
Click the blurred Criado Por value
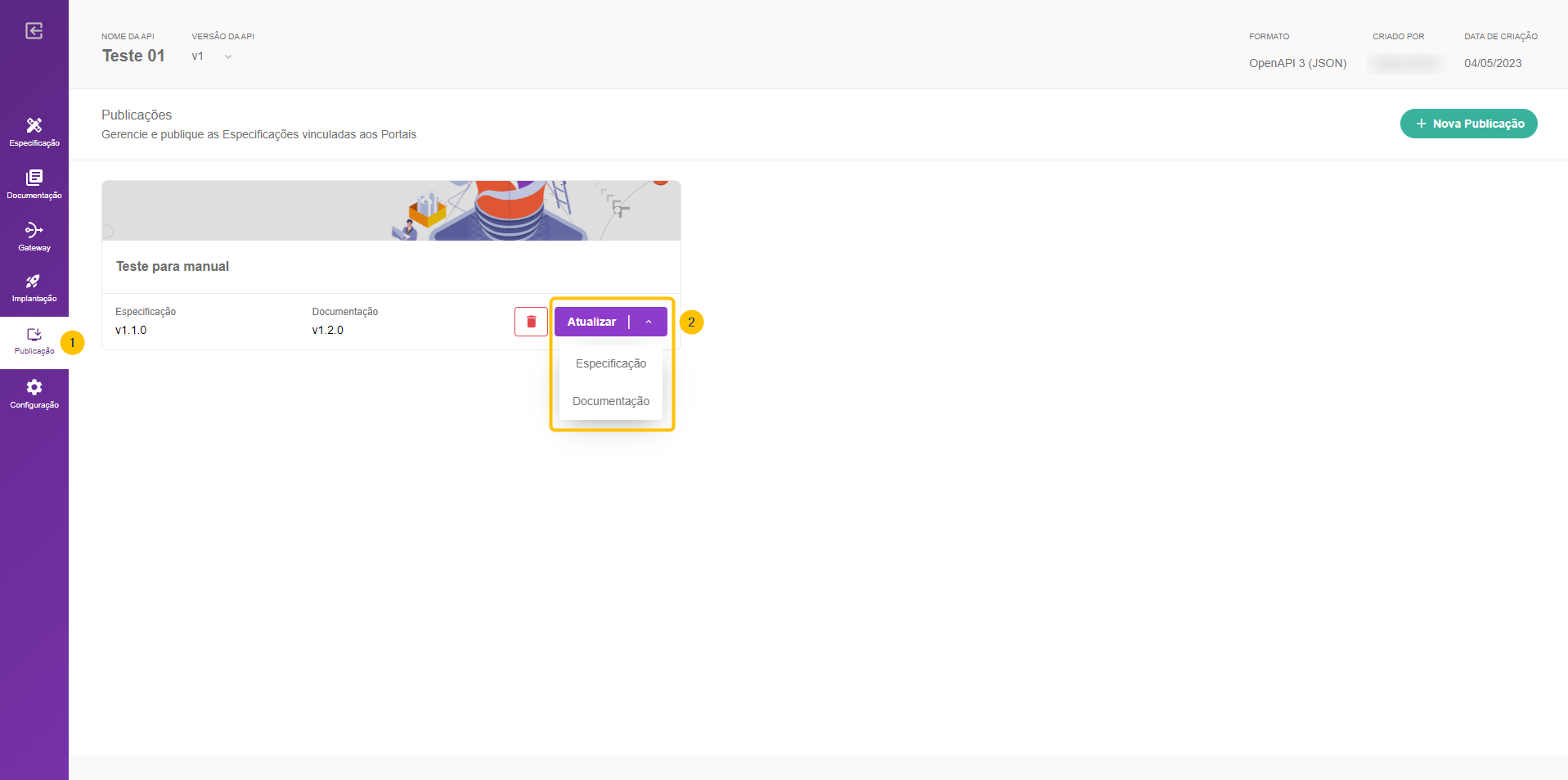1405,63
